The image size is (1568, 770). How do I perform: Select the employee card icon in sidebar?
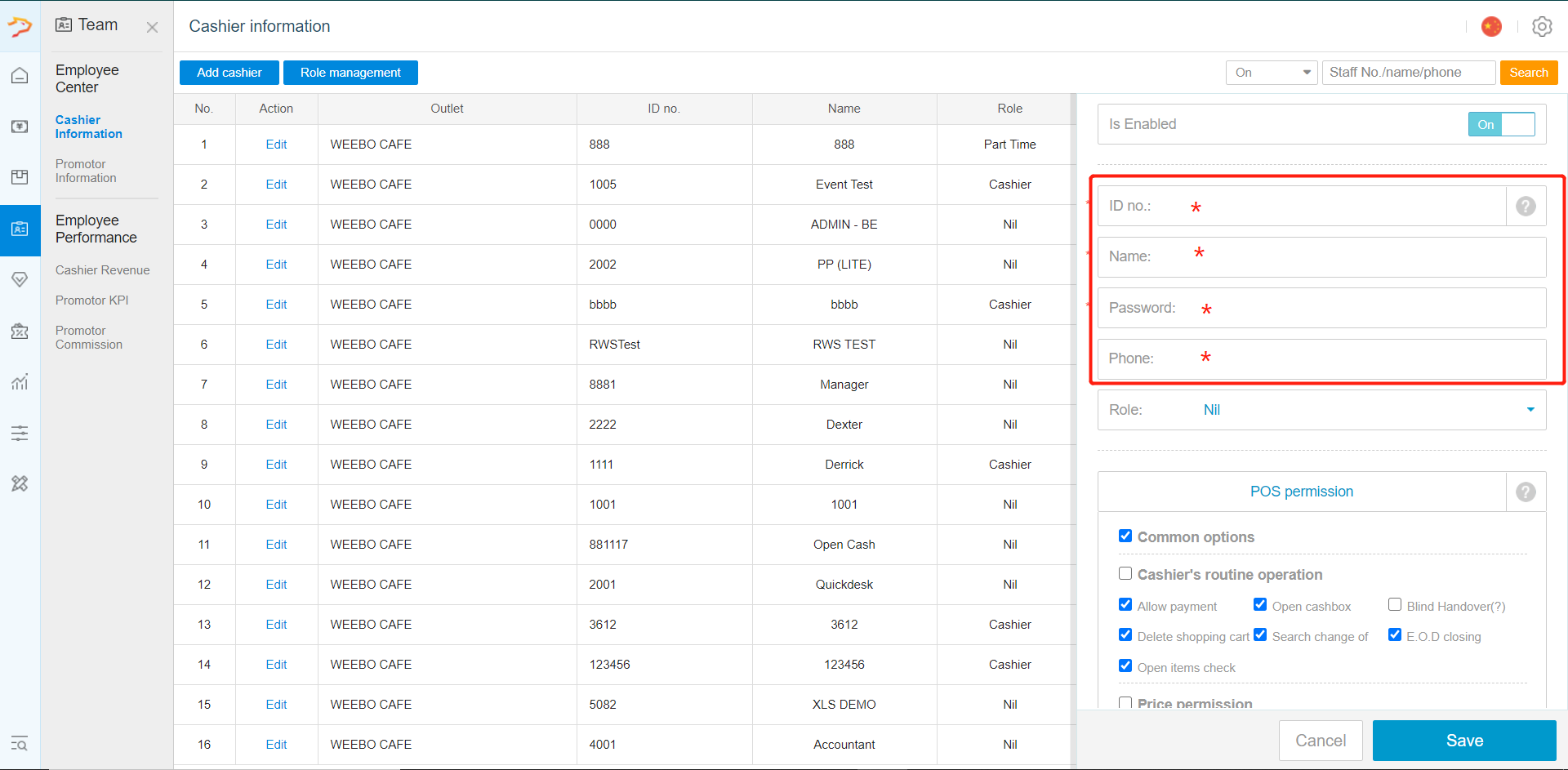pos(20,229)
